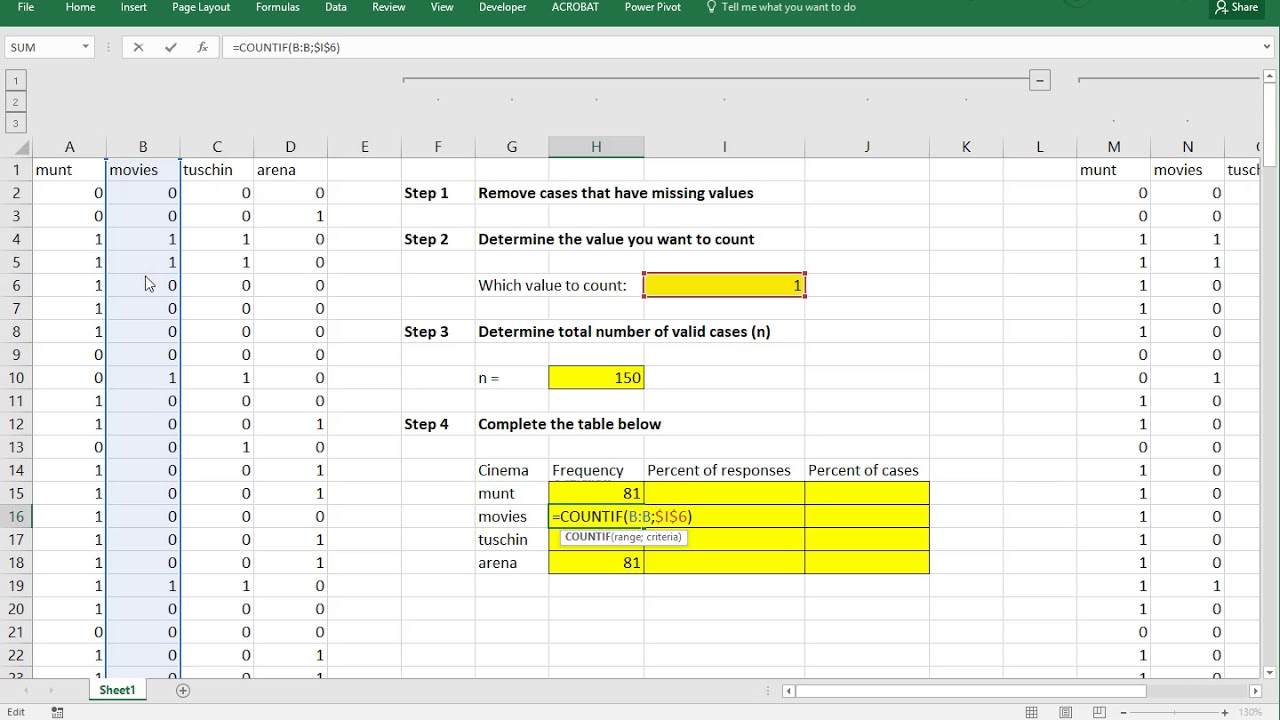
Task: Select Which value to count cell I6
Action: [x=725, y=285]
